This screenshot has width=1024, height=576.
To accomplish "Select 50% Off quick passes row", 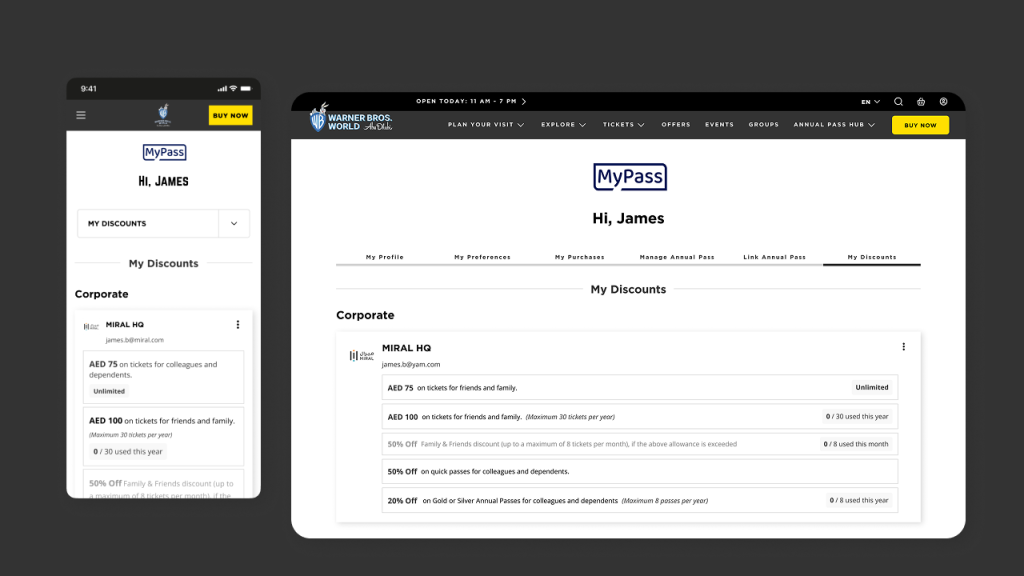I will coord(640,472).
